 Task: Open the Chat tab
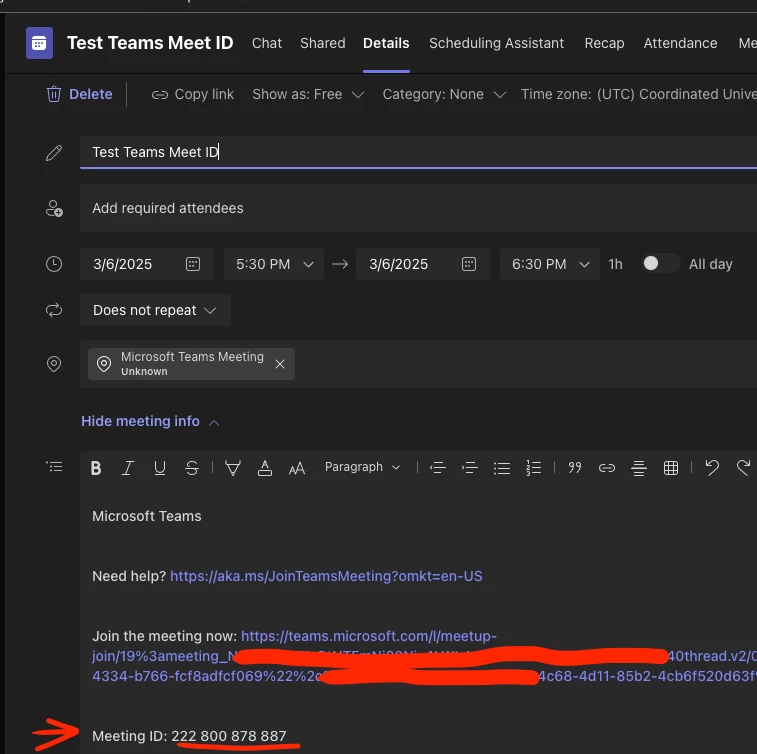266,43
